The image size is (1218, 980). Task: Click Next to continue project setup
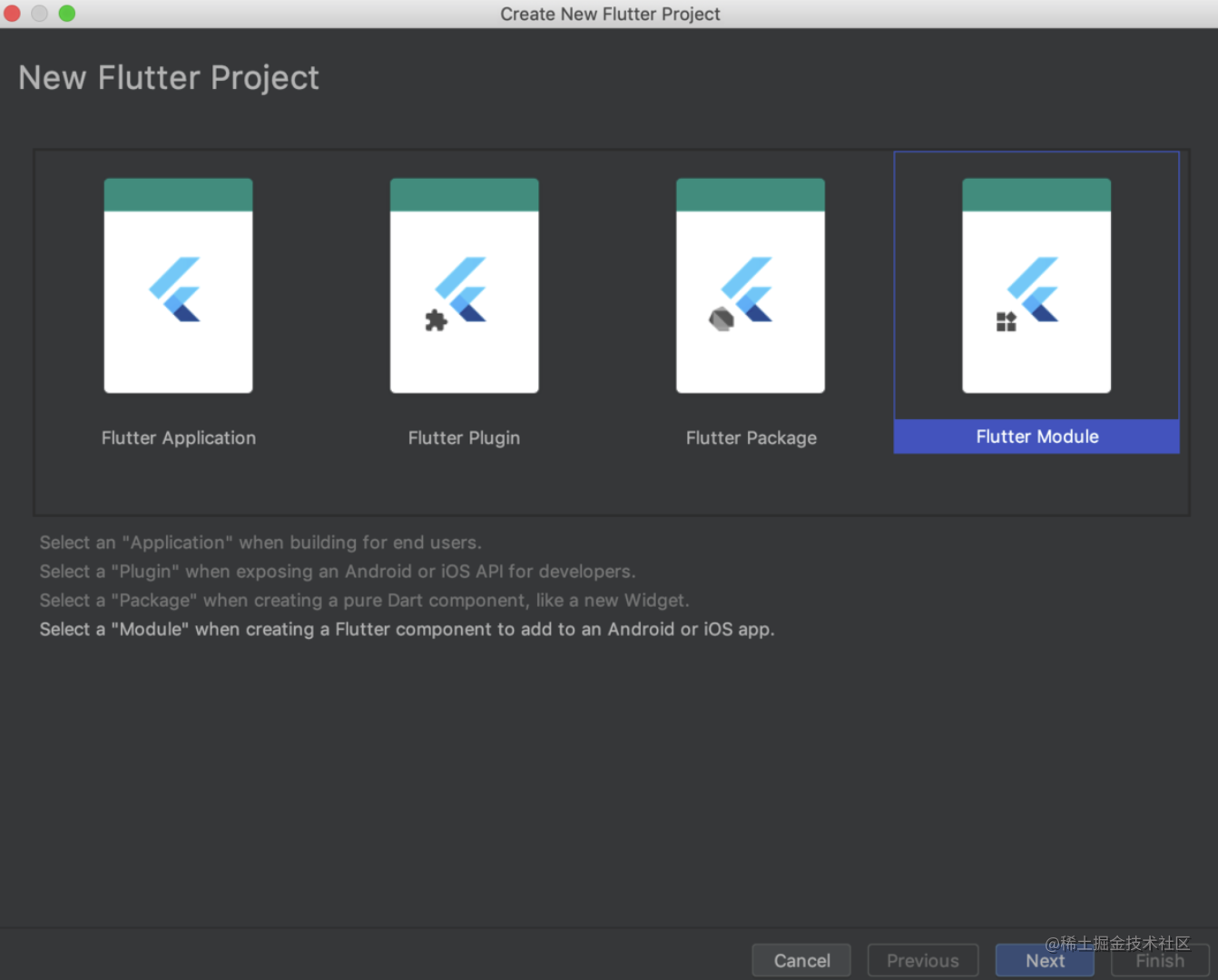[1045, 960]
